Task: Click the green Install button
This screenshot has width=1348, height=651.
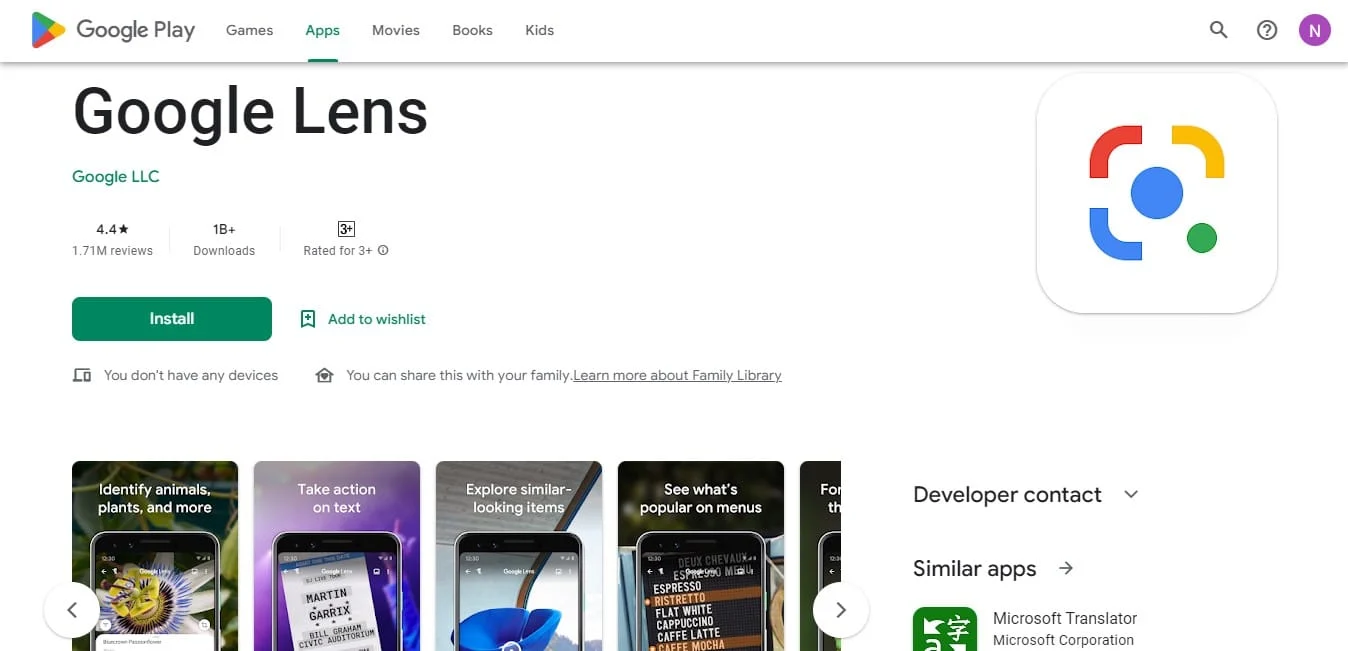Action: (172, 319)
